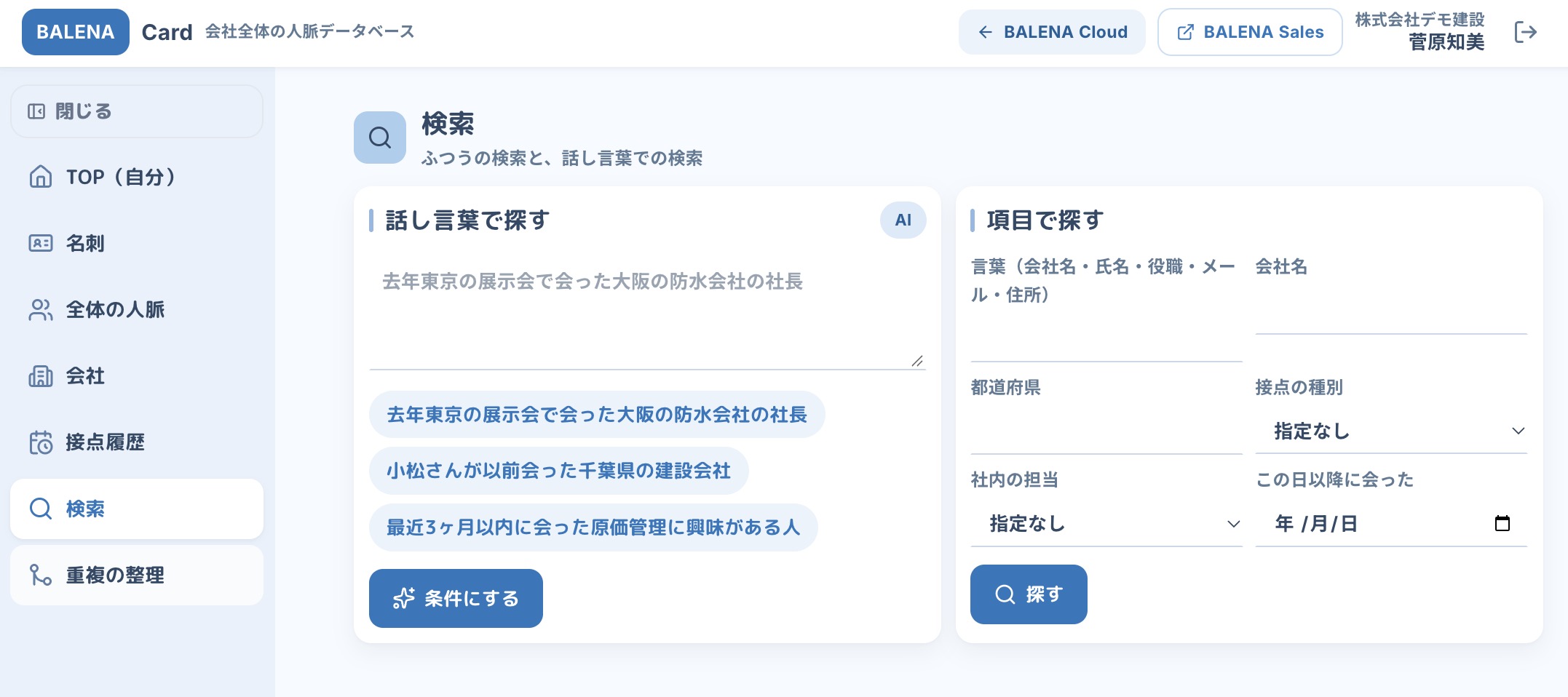1568x697 pixels.
Task: Focus the 都道府県 input field
Action: click(1106, 431)
